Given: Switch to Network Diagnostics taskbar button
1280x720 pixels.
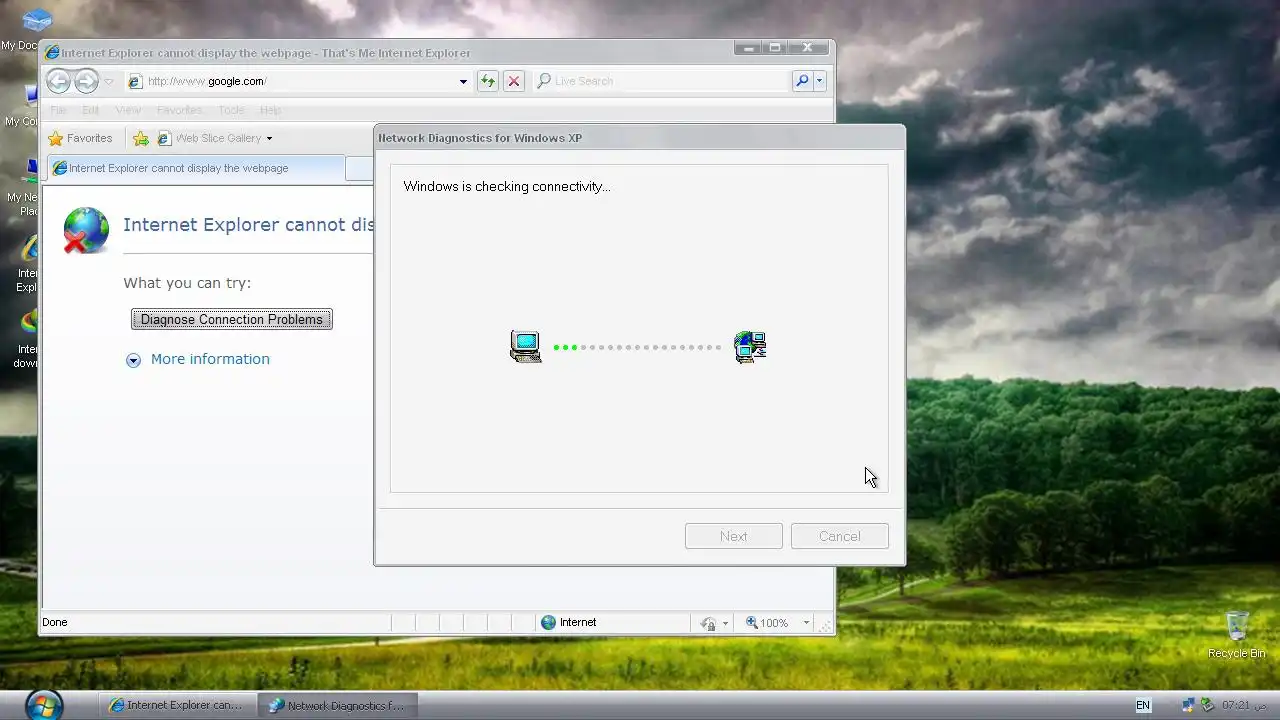Looking at the screenshot, I should pyautogui.click(x=337, y=705).
